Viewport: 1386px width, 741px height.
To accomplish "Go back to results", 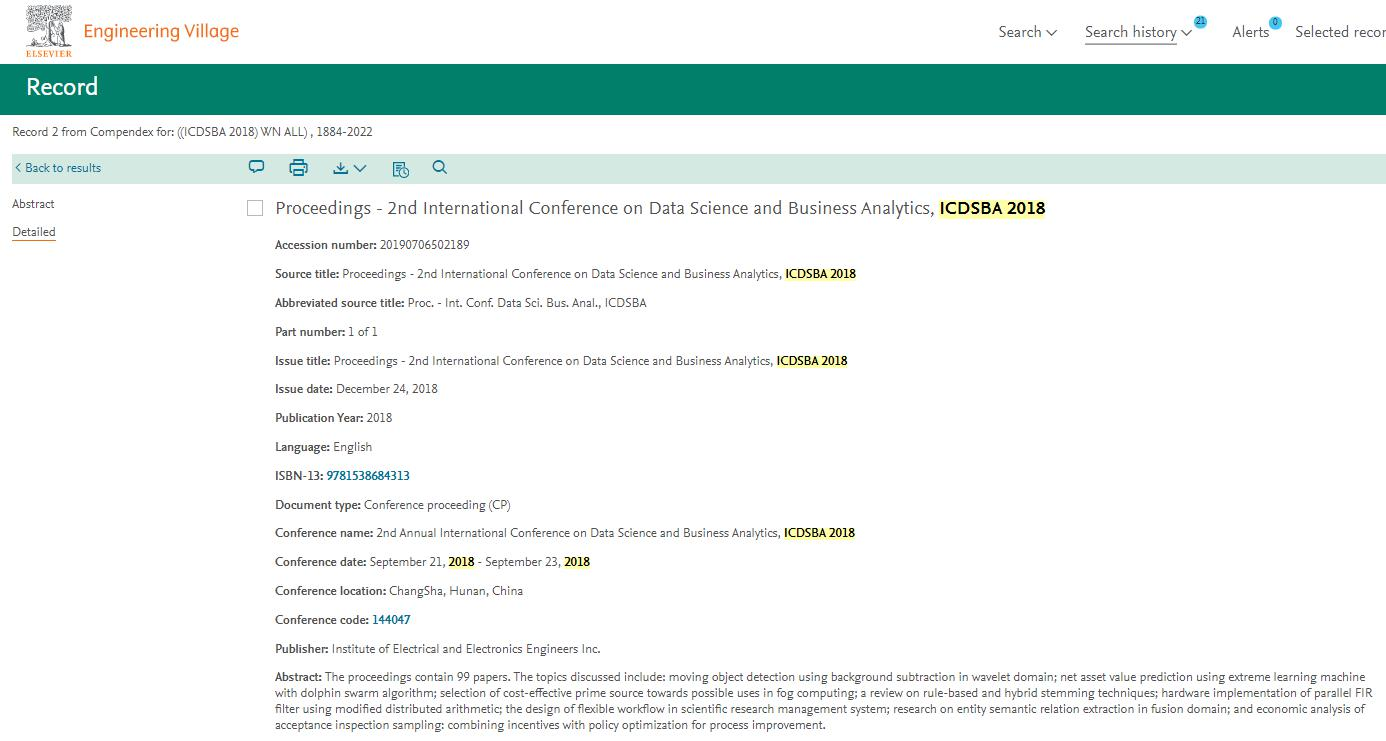I will coord(58,168).
